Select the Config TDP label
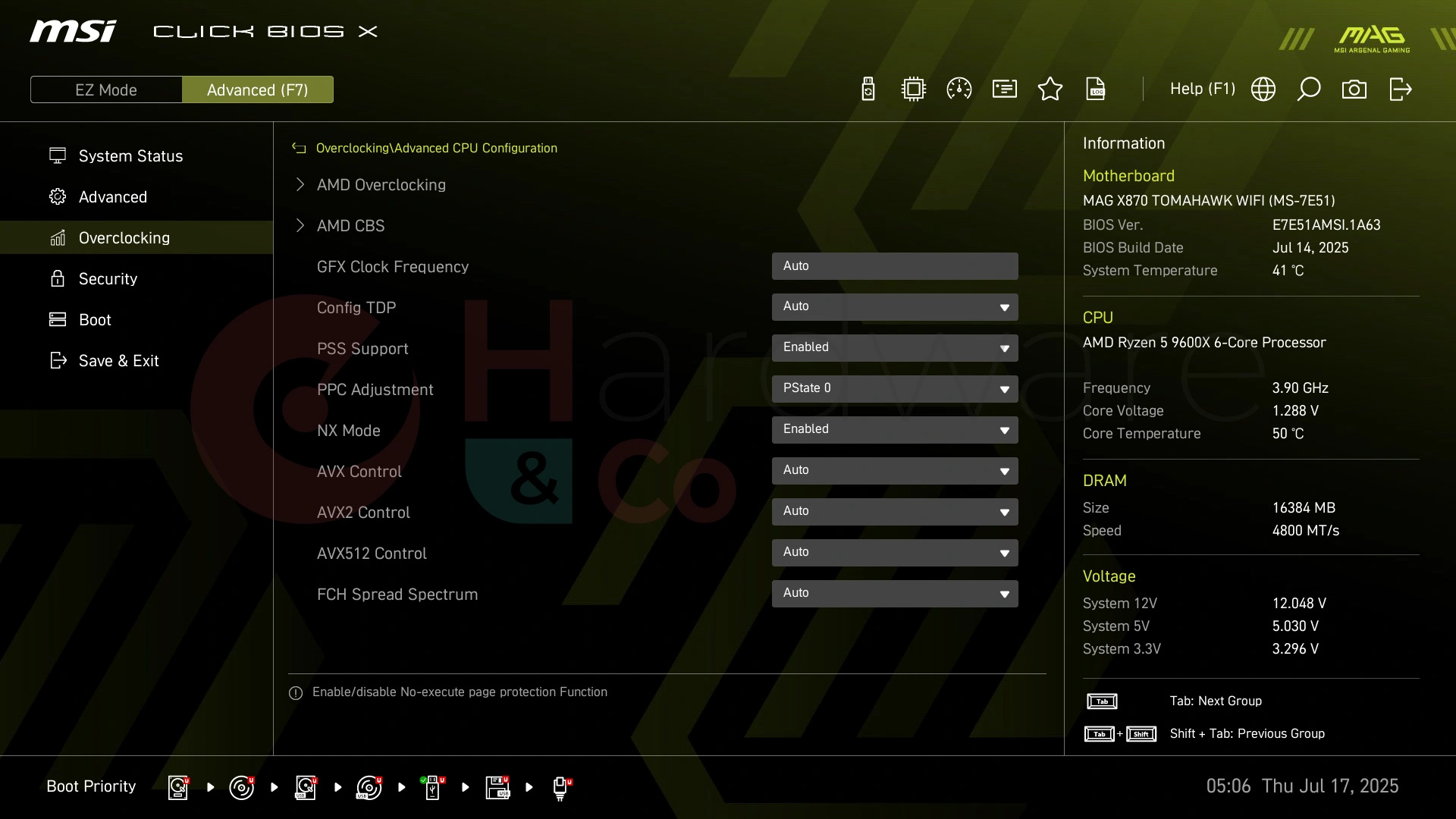 (x=356, y=308)
